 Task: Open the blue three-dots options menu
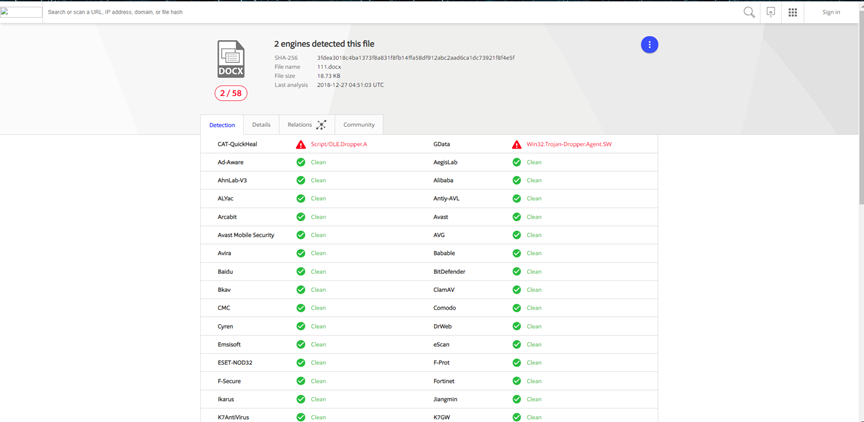click(x=649, y=45)
